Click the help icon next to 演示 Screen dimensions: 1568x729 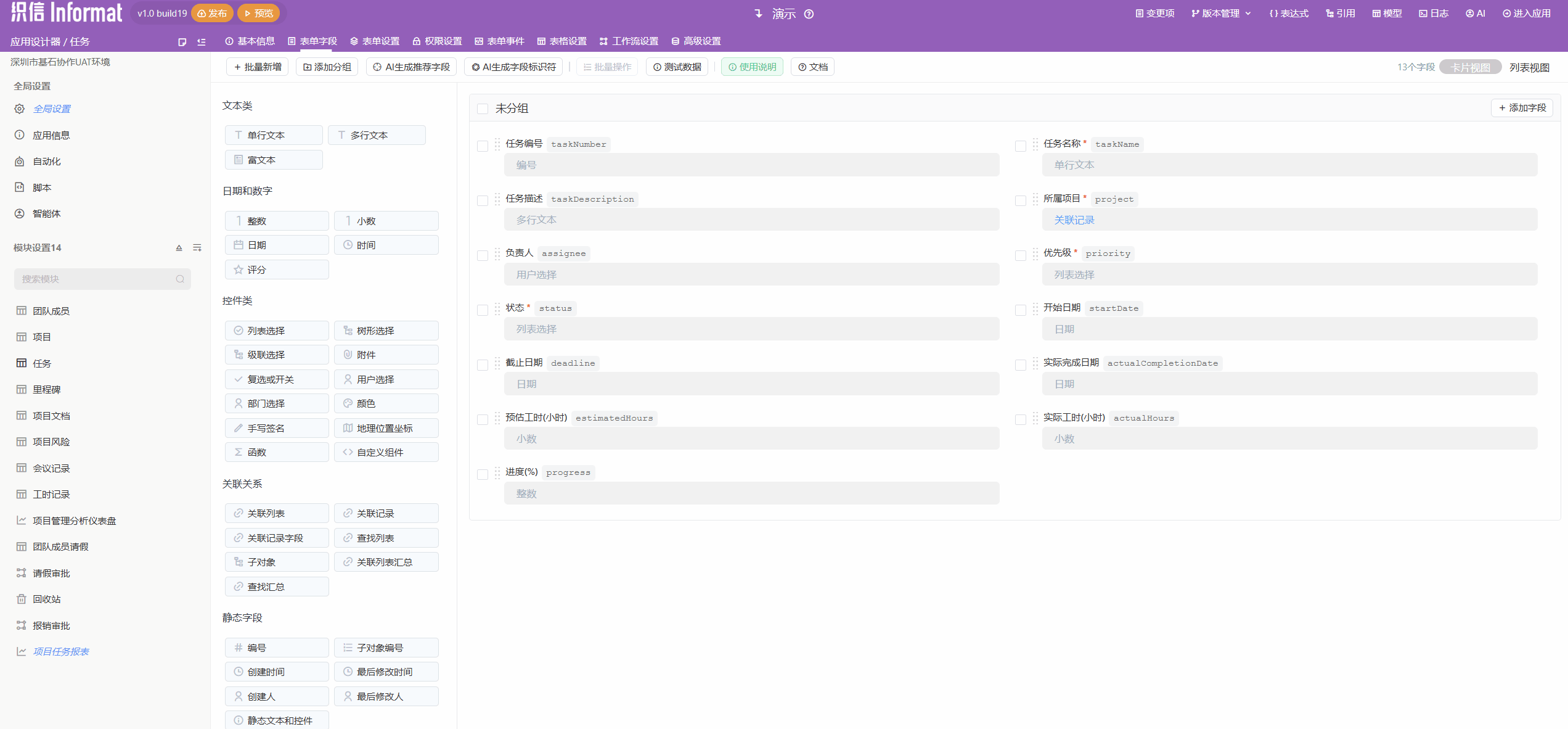[809, 14]
